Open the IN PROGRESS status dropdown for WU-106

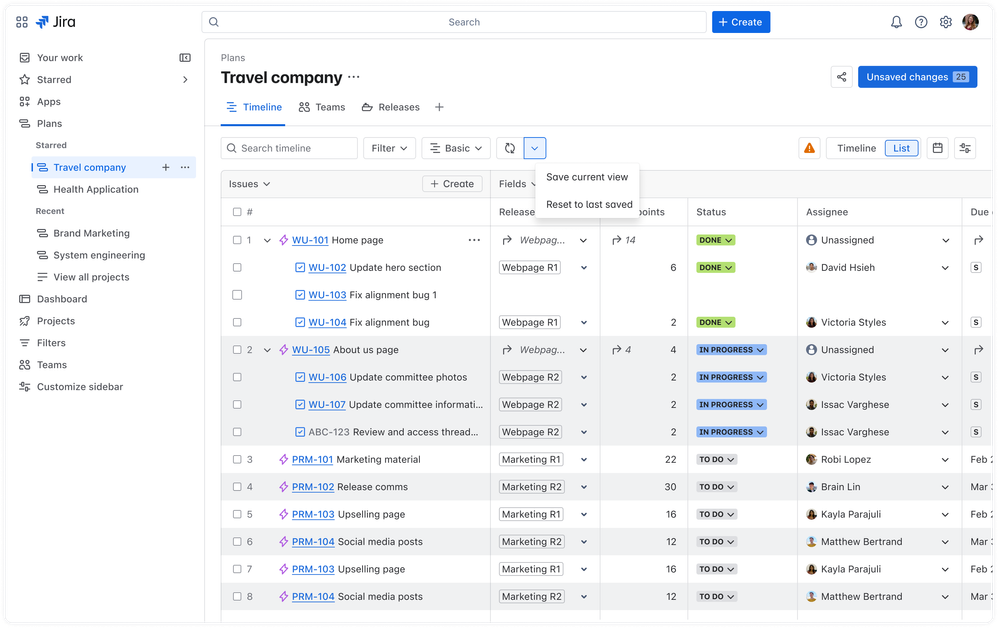click(x=732, y=378)
